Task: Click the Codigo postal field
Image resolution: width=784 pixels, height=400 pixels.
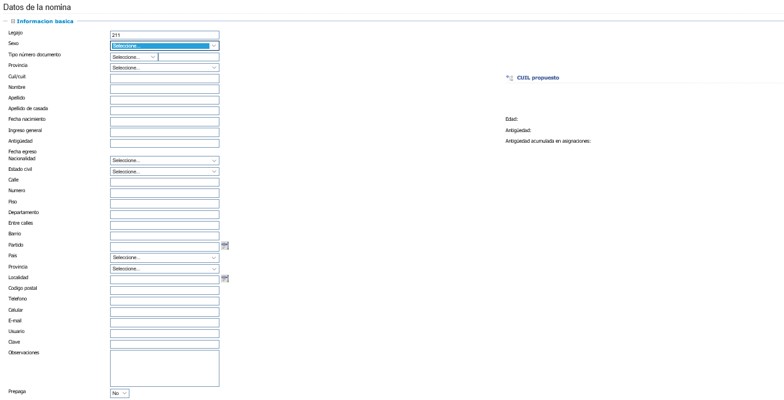Action: click(164, 290)
